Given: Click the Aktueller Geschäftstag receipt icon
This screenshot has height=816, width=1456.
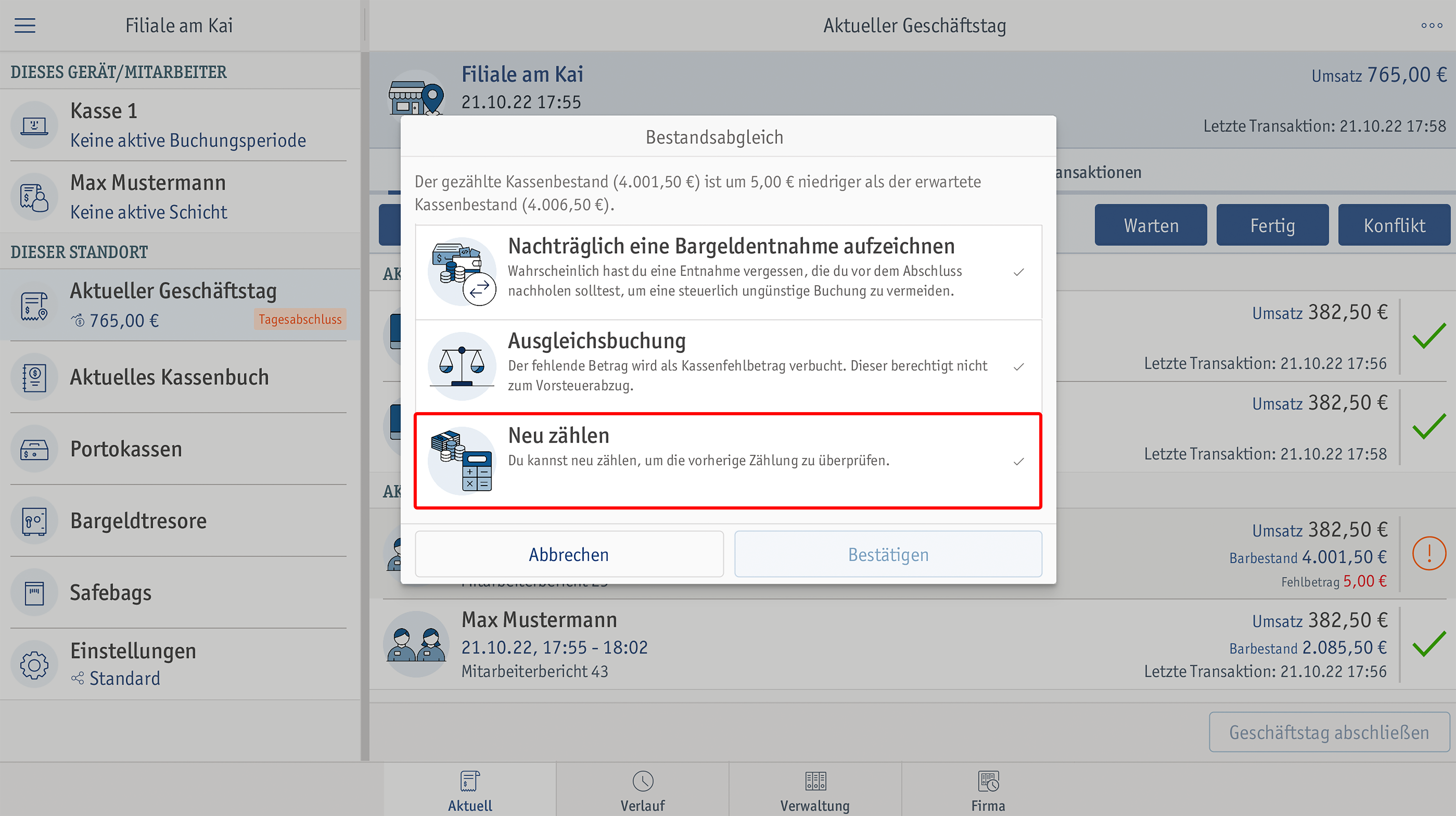Looking at the screenshot, I should click(x=34, y=305).
